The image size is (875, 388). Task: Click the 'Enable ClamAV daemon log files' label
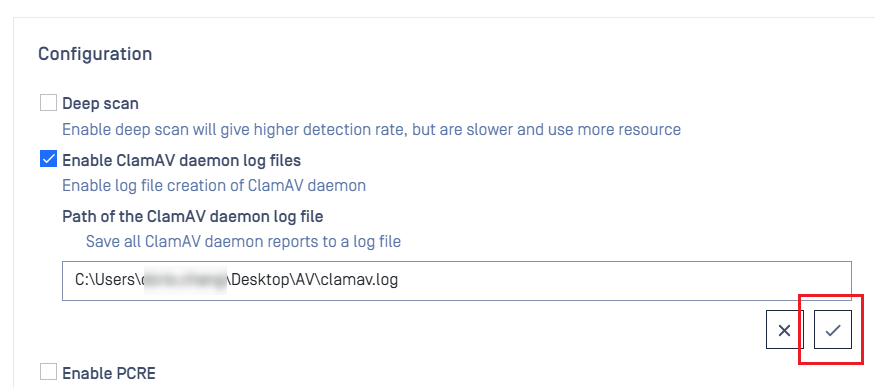[x=181, y=161]
